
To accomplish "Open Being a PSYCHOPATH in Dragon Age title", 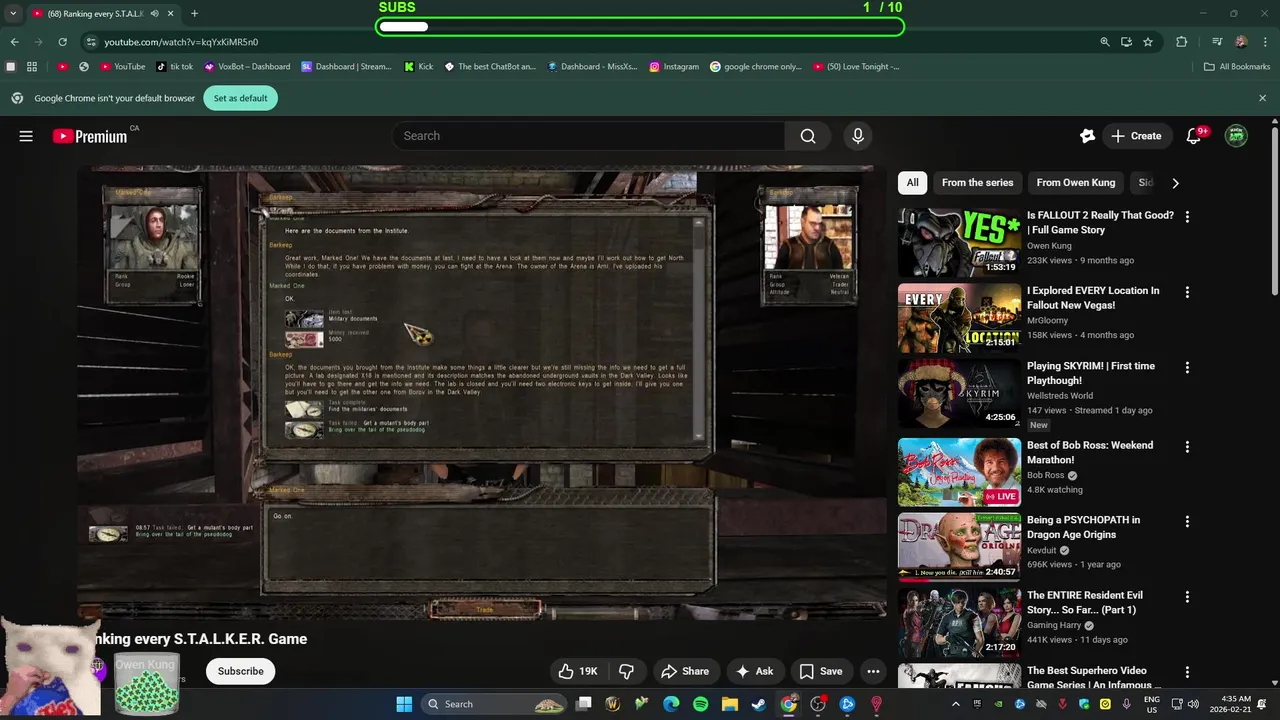I will [x=1083, y=527].
